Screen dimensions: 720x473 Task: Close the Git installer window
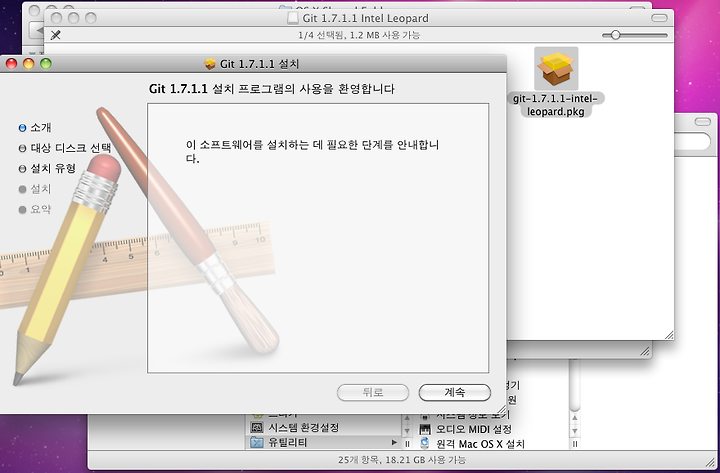click(11, 64)
